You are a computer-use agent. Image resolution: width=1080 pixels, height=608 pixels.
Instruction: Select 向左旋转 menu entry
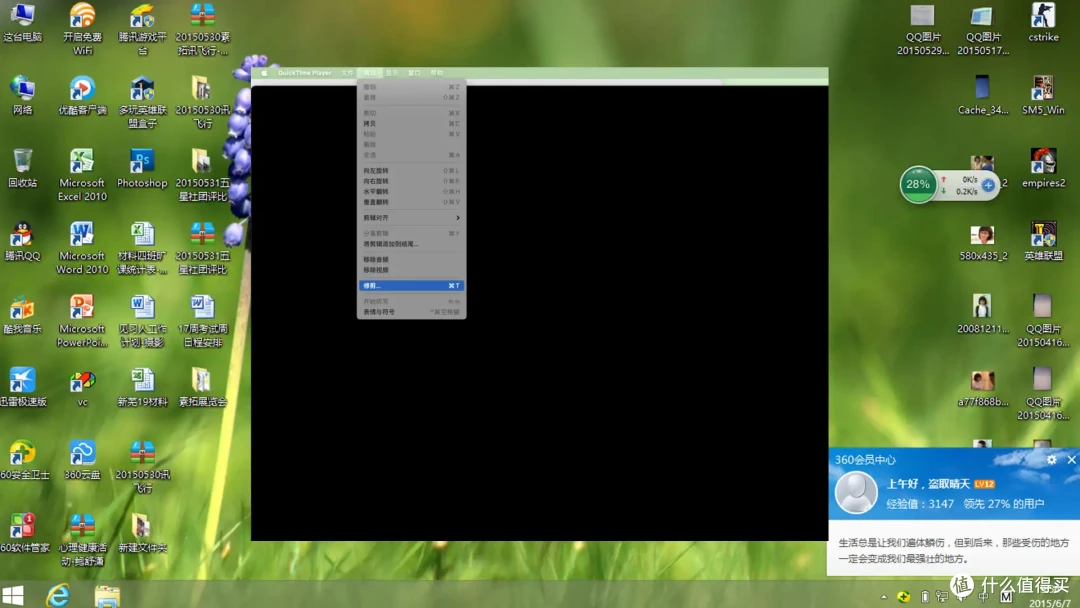[x=411, y=171]
